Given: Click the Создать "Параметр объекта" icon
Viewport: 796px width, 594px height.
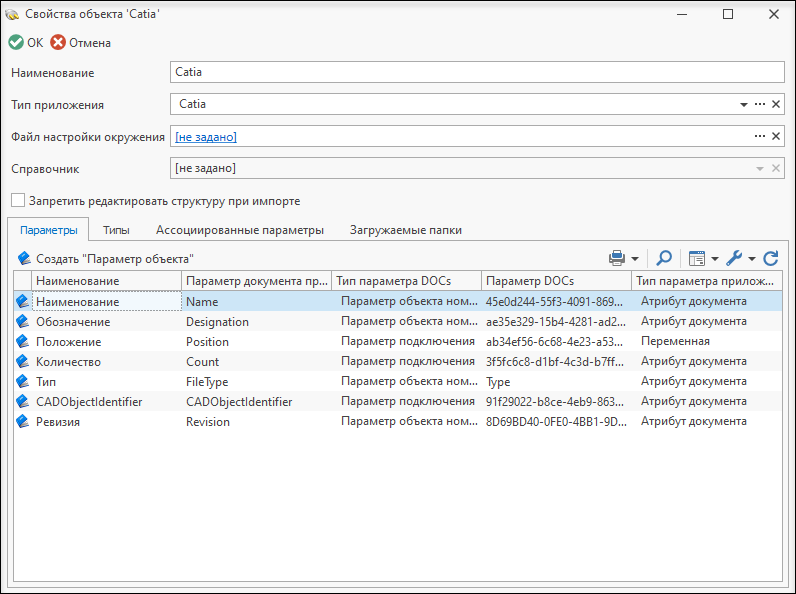Looking at the screenshot, I should pos(24,258).
